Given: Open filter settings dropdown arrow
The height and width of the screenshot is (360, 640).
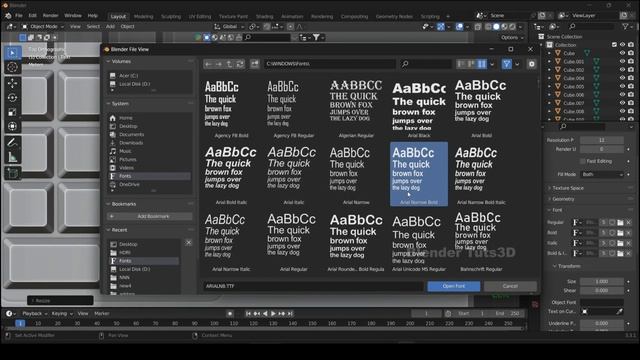Looking at the screenshot, I should point(517,64).
